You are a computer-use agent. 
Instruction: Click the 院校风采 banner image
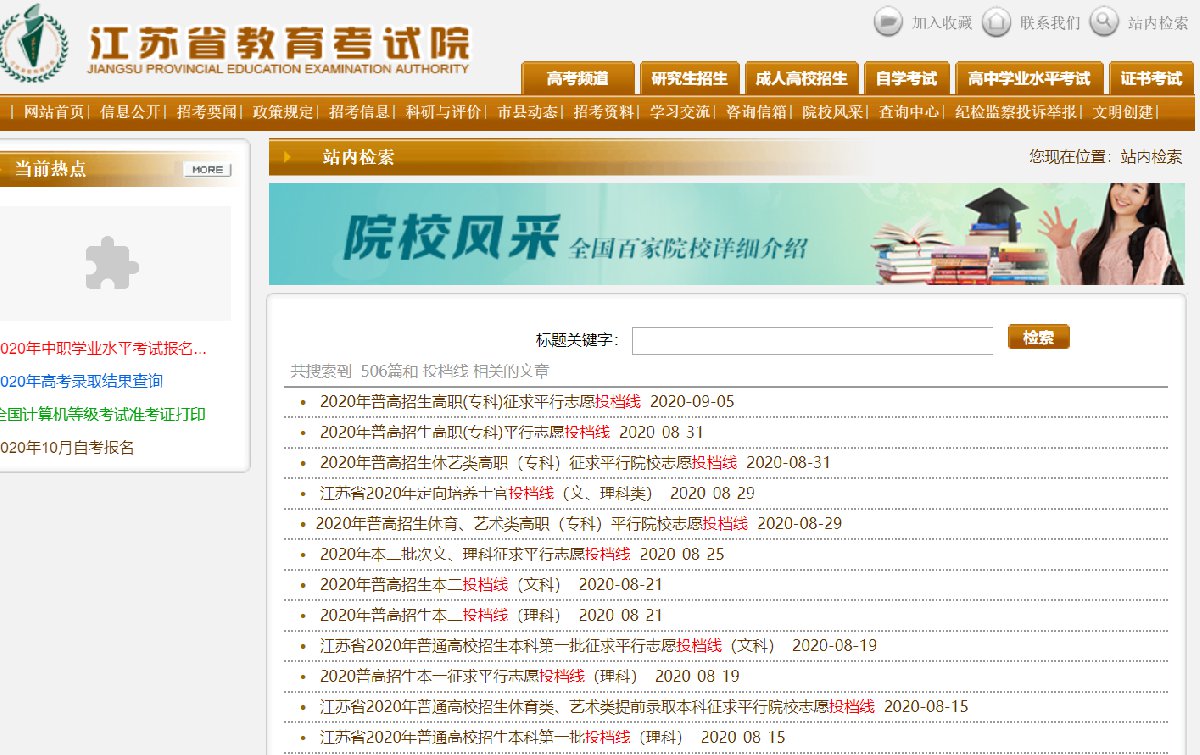[x=726, y=234]
